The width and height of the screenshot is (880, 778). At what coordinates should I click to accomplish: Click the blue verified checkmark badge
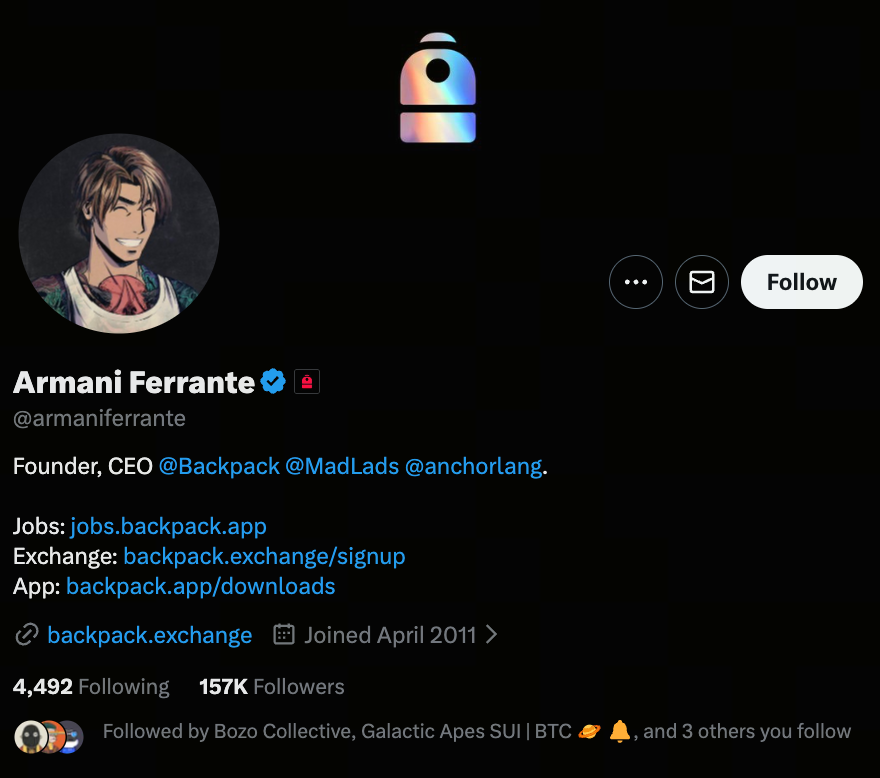pos(273,381)
